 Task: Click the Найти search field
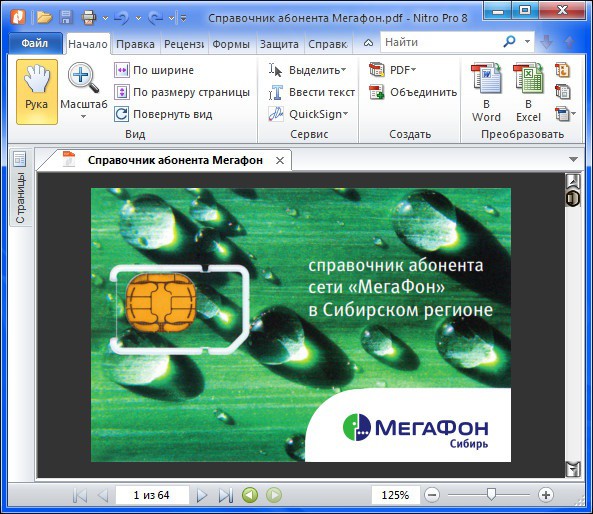pos(441,42)
